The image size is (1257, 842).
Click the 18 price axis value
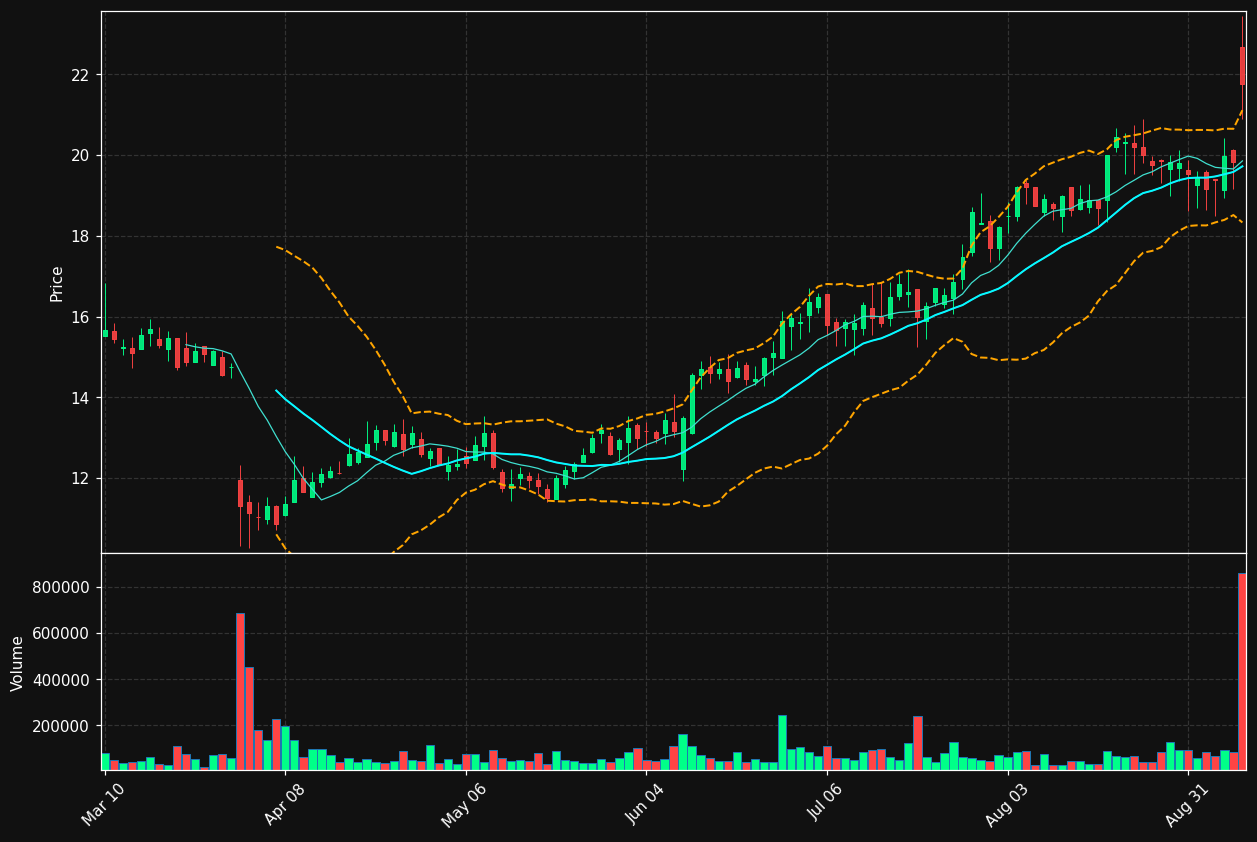coord(80,237)
